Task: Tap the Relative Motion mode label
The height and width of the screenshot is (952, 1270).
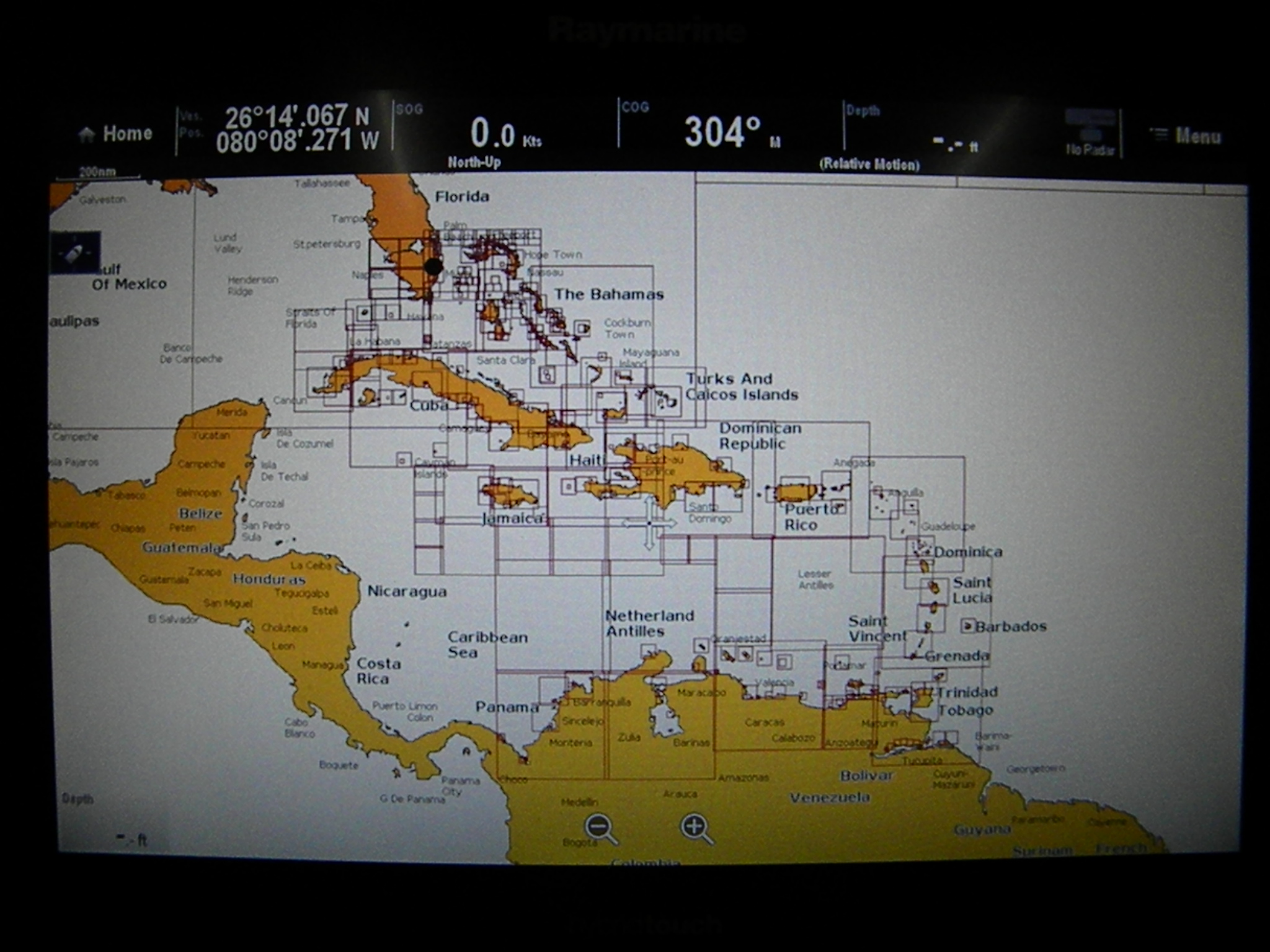Action: (869, 164)
